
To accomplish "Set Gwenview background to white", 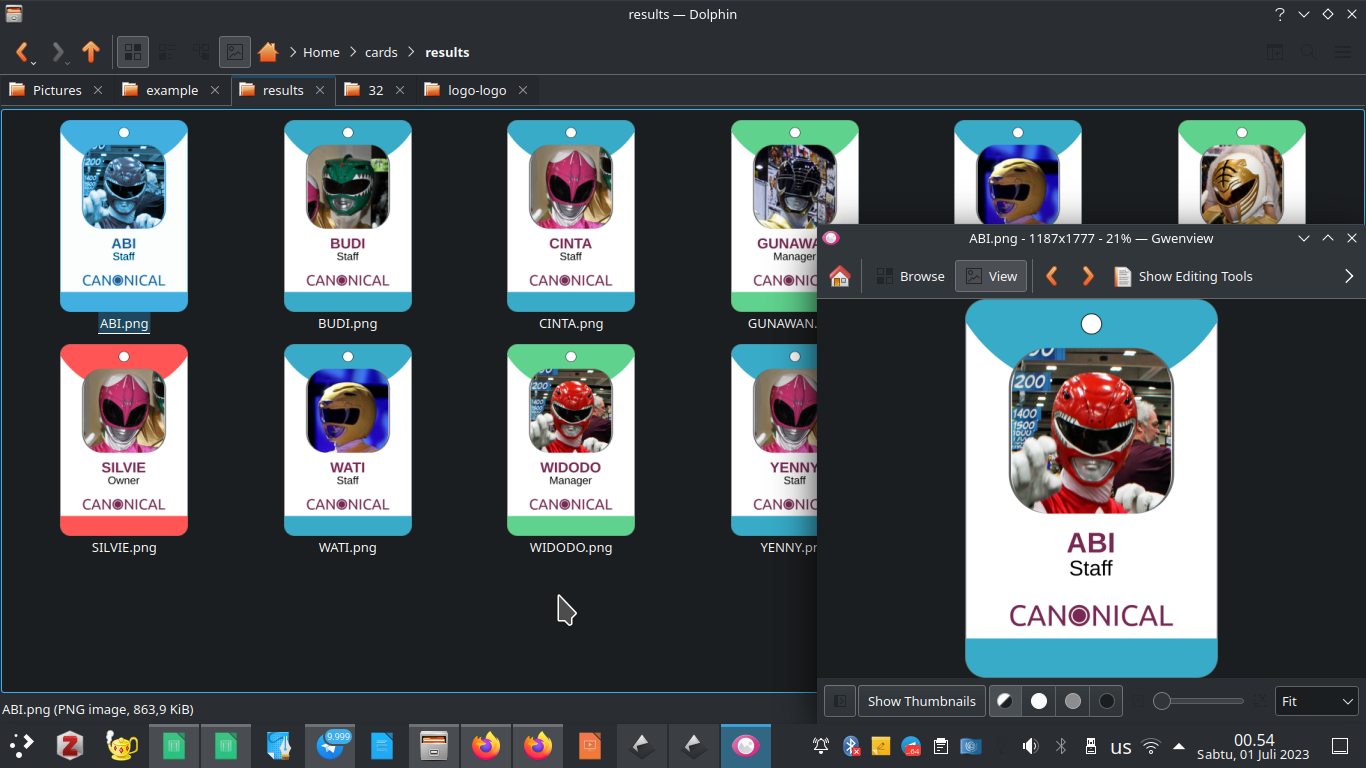I will point(1039,701).
